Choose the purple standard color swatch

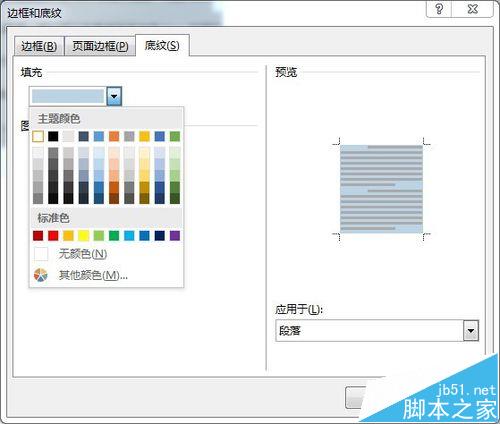[175, 236]
